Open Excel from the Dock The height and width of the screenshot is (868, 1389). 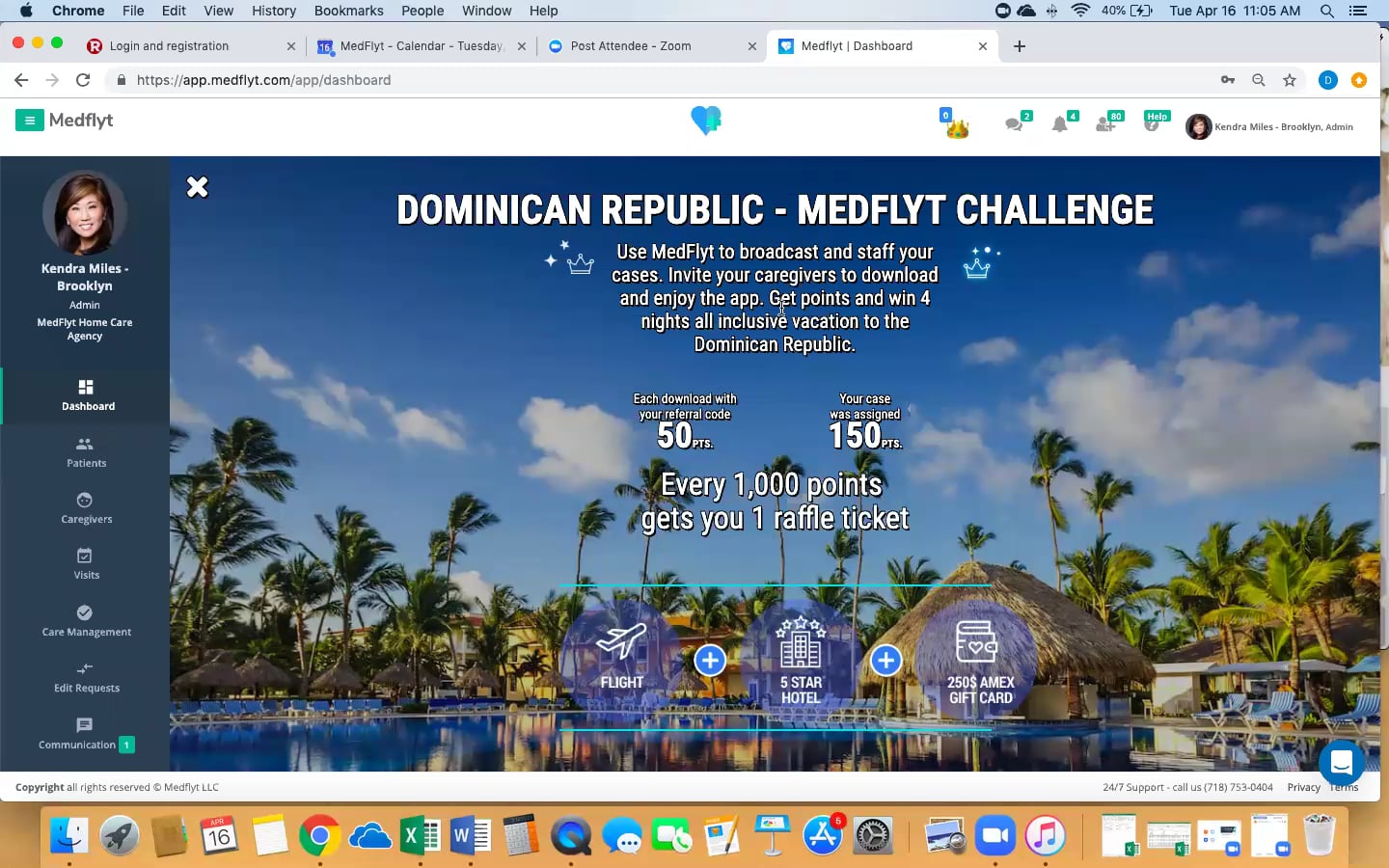point(420,835)
